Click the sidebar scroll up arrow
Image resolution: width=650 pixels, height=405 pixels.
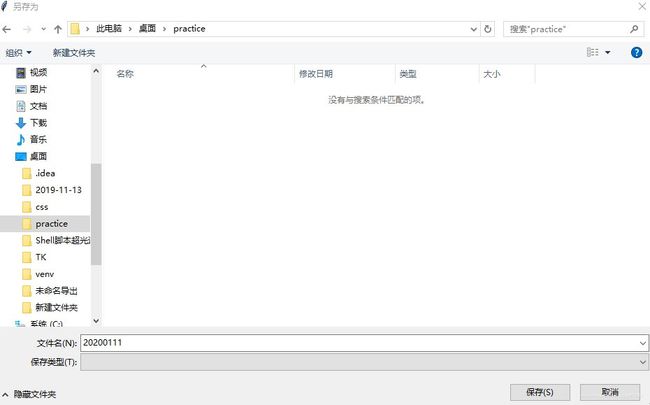tap(96, 71)
